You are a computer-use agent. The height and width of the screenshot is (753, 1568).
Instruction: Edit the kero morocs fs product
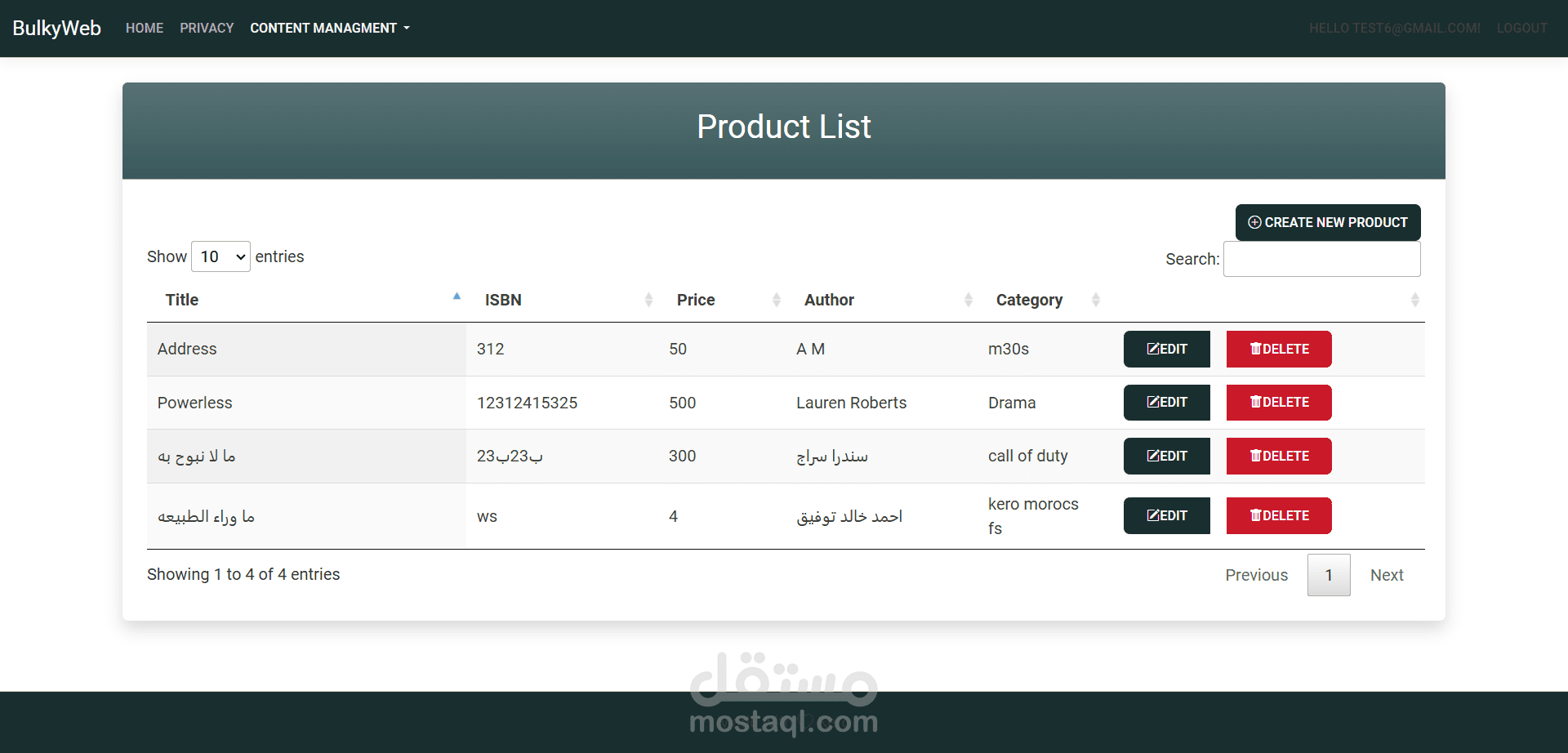click(1166, 515)
